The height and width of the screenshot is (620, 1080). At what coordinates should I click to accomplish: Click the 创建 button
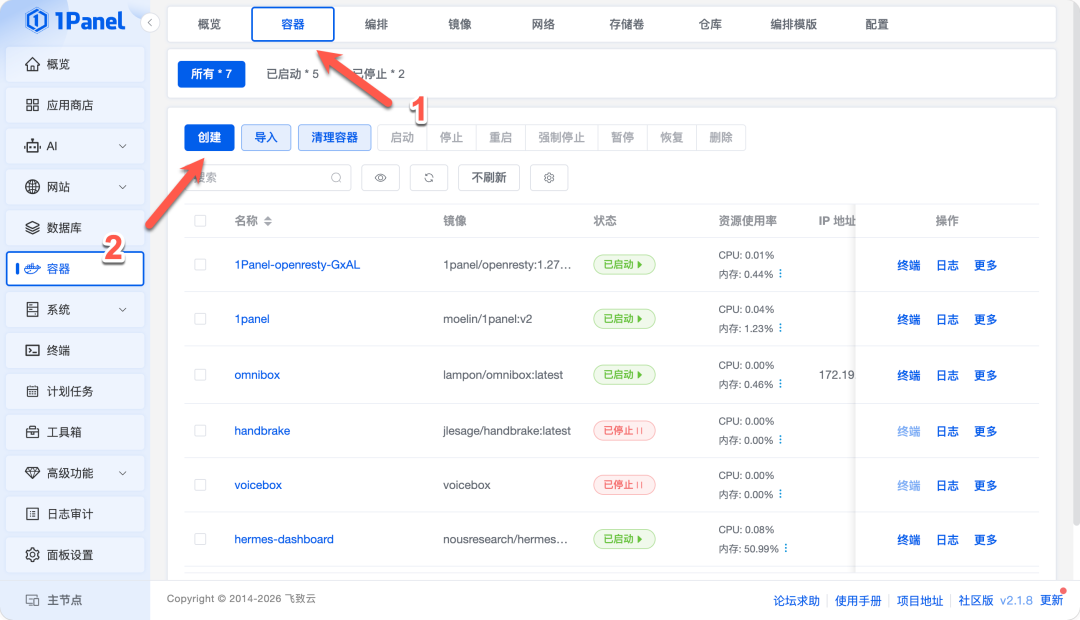[x=209, y=138]
